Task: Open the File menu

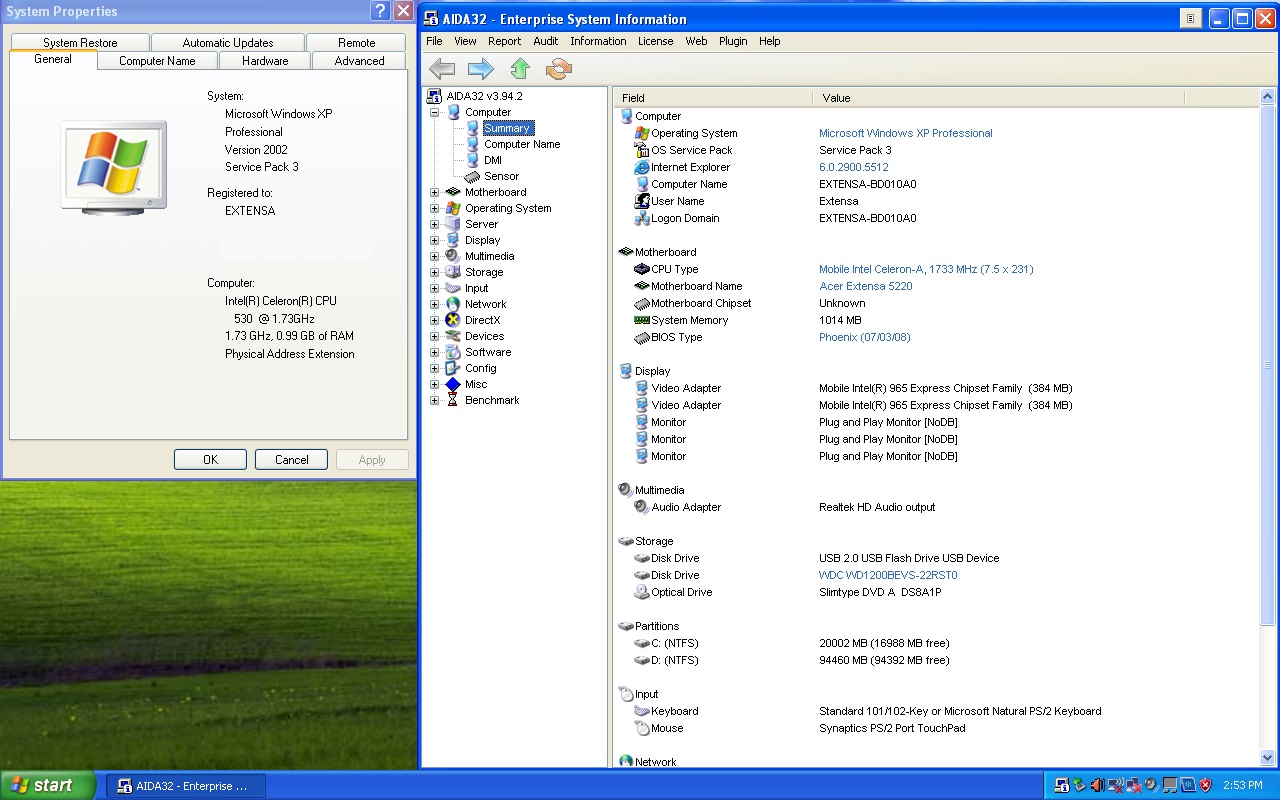Action: point(434,41)
